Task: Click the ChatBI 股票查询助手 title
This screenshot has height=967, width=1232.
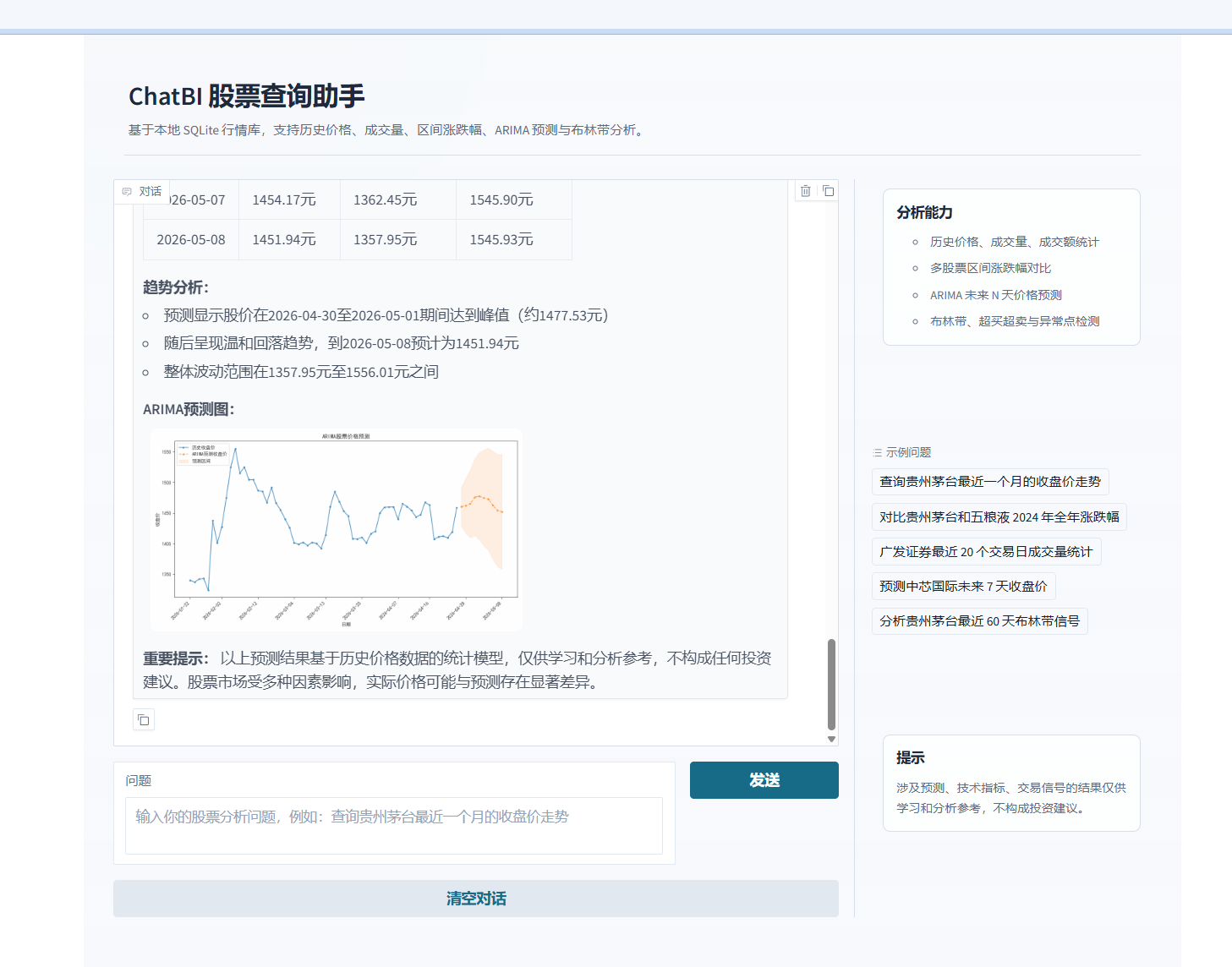Action: [247, 96]
